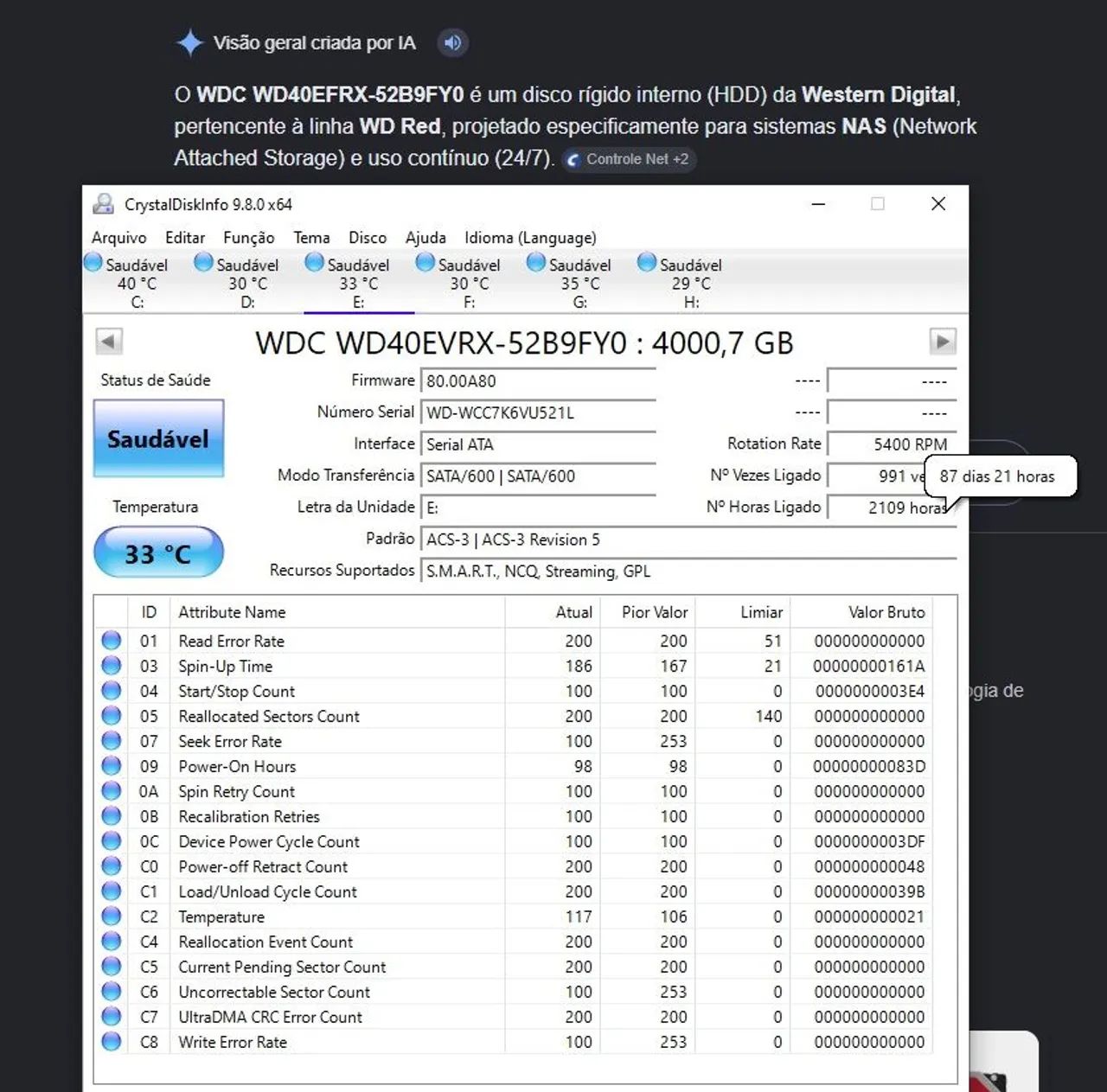Screen dimensions: 1107x1092
Task: Click the transfer mode field SATA/600
Action: 538,476
